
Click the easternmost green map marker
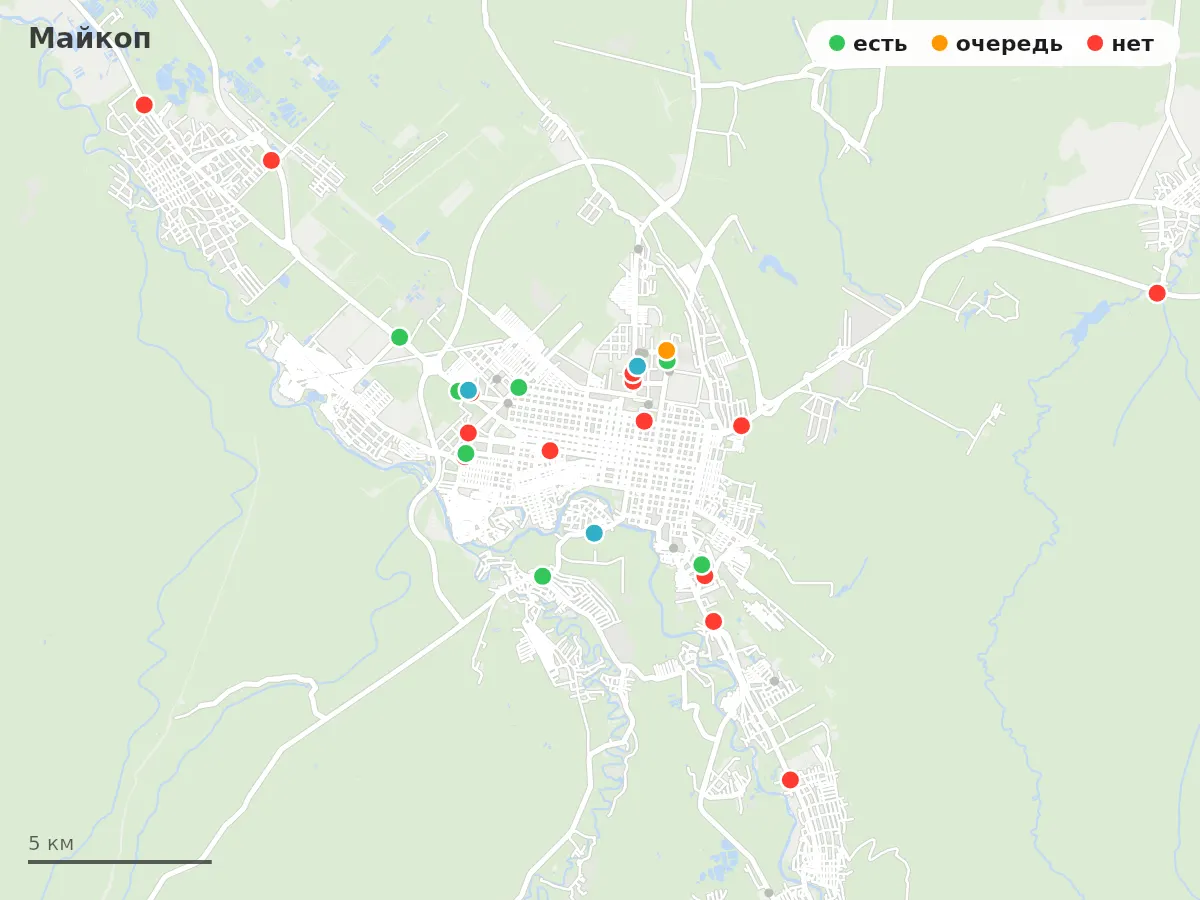coord(702,564)
